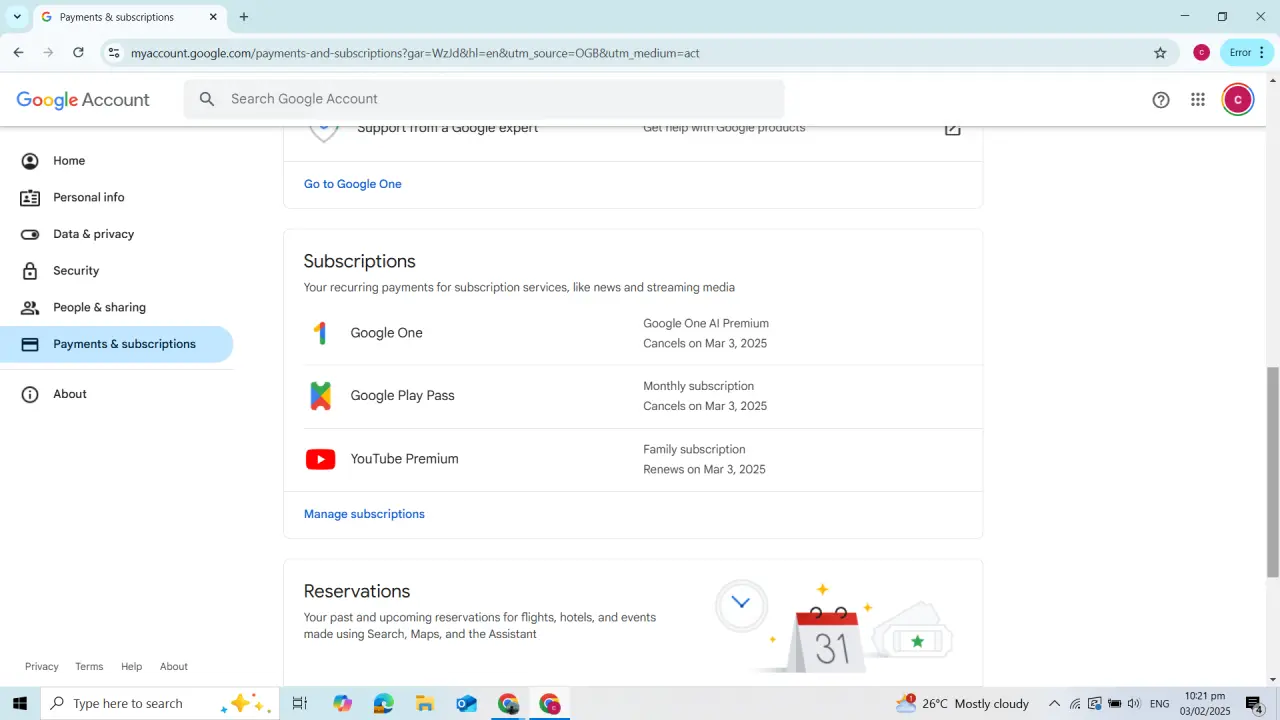Viewport: 1280px width, 720px height.
Task: Open the Google Account profile avatar
Action: tap(1238, 99)
